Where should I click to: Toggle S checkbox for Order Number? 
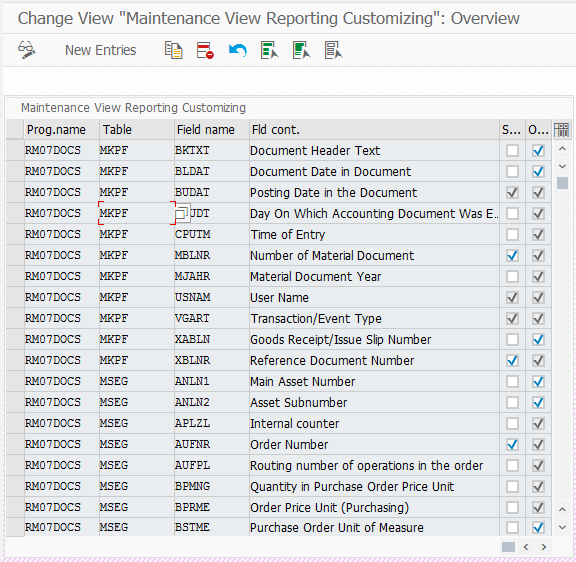click(x=512, y=444)
